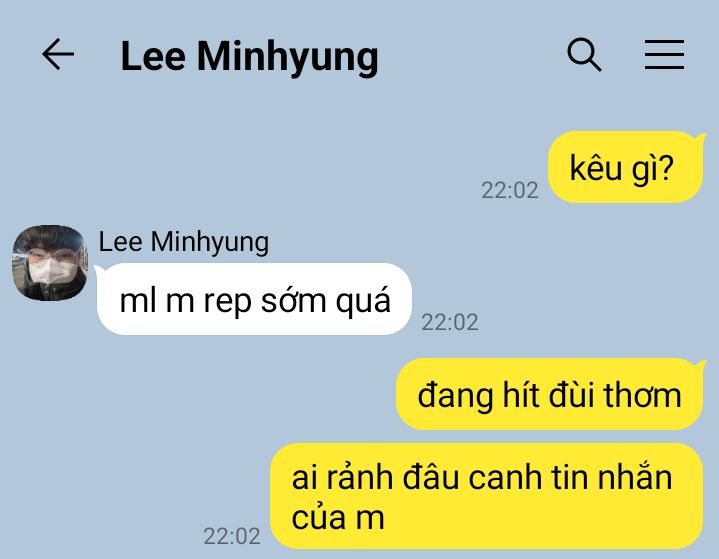Open the hamburger menu icon

point(664,55)
